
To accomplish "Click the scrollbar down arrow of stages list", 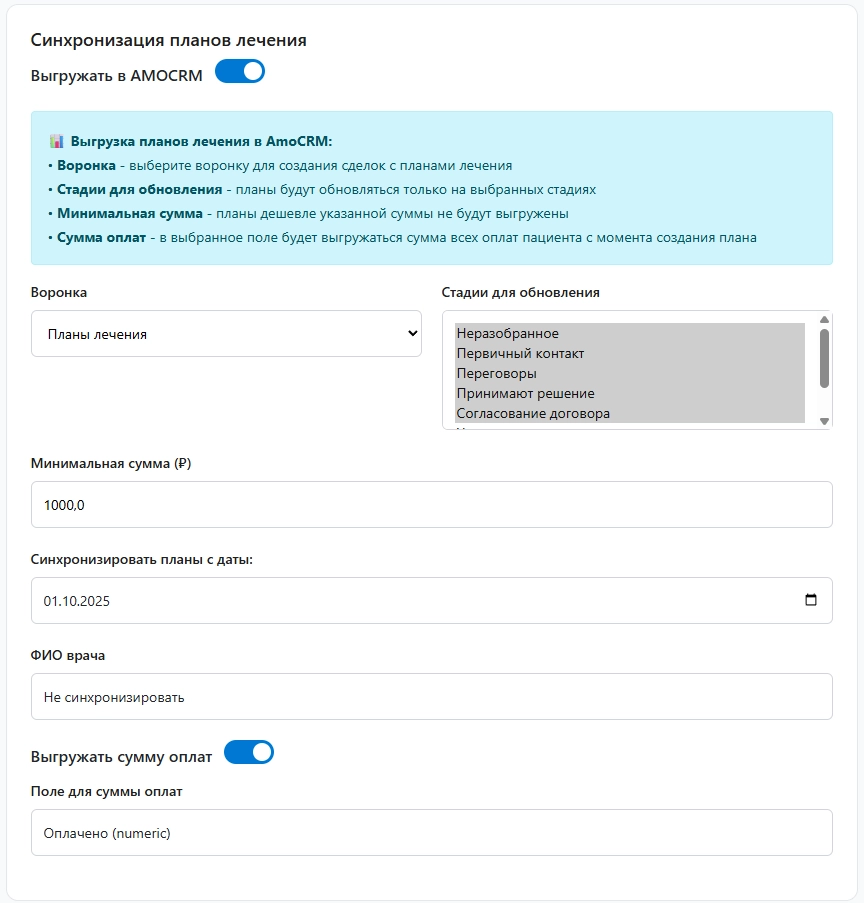I will [823, 422].
